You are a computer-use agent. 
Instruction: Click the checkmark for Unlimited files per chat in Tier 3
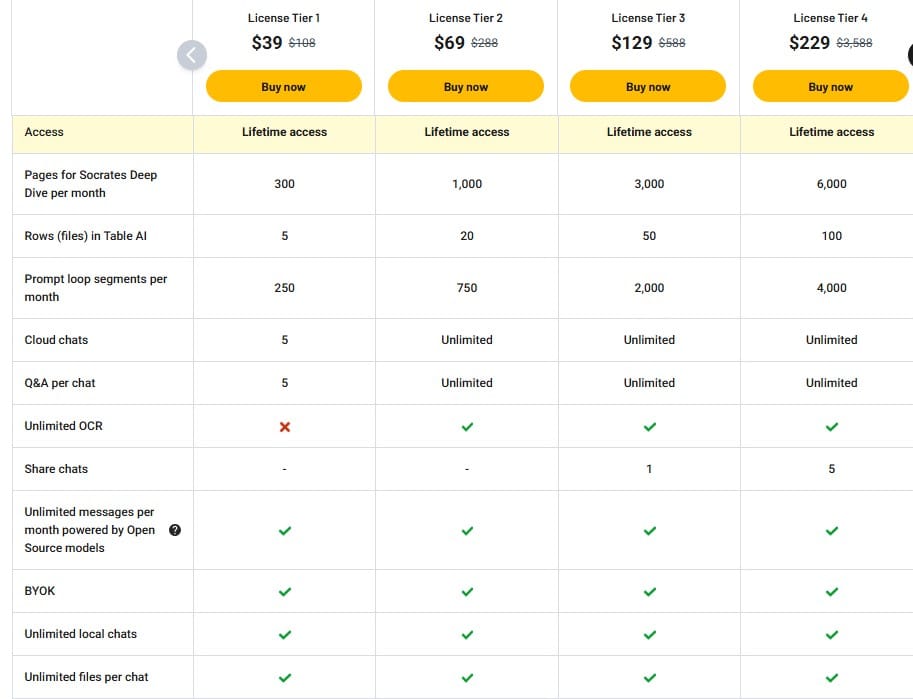pyautogui.click(x=648, y=677)
